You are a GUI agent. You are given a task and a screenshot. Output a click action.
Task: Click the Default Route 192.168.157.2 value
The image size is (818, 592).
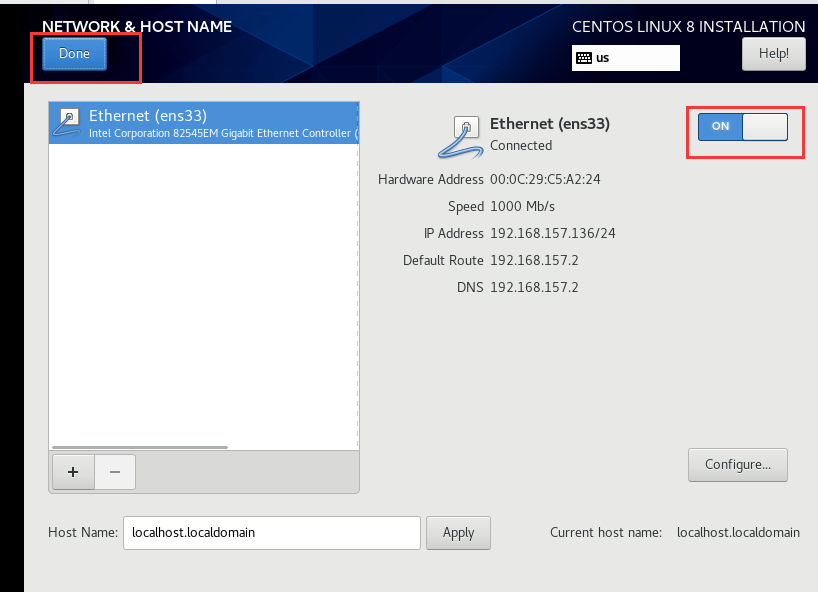(x=534, y=260)
